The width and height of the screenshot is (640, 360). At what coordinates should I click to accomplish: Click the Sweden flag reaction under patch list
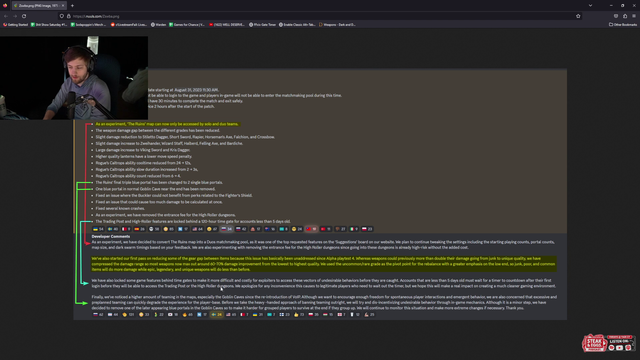coord(113,229)
